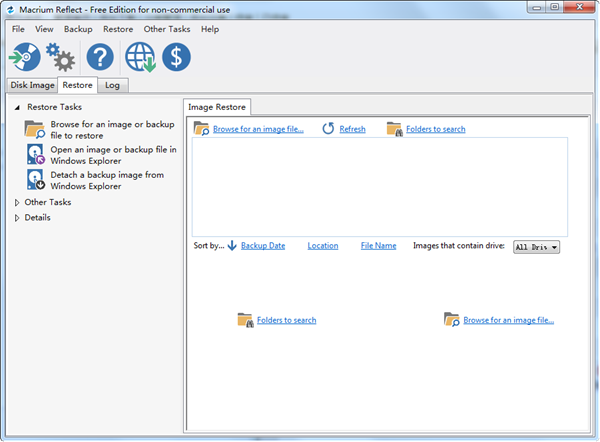Screen dimensions: 600x442
Task: Click Detach a backup image from Windows Explorer
Action: pos(107,180)
